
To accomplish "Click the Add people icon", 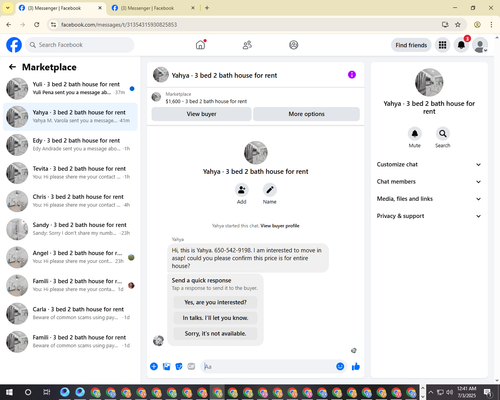I will click(x=241, y=190).
